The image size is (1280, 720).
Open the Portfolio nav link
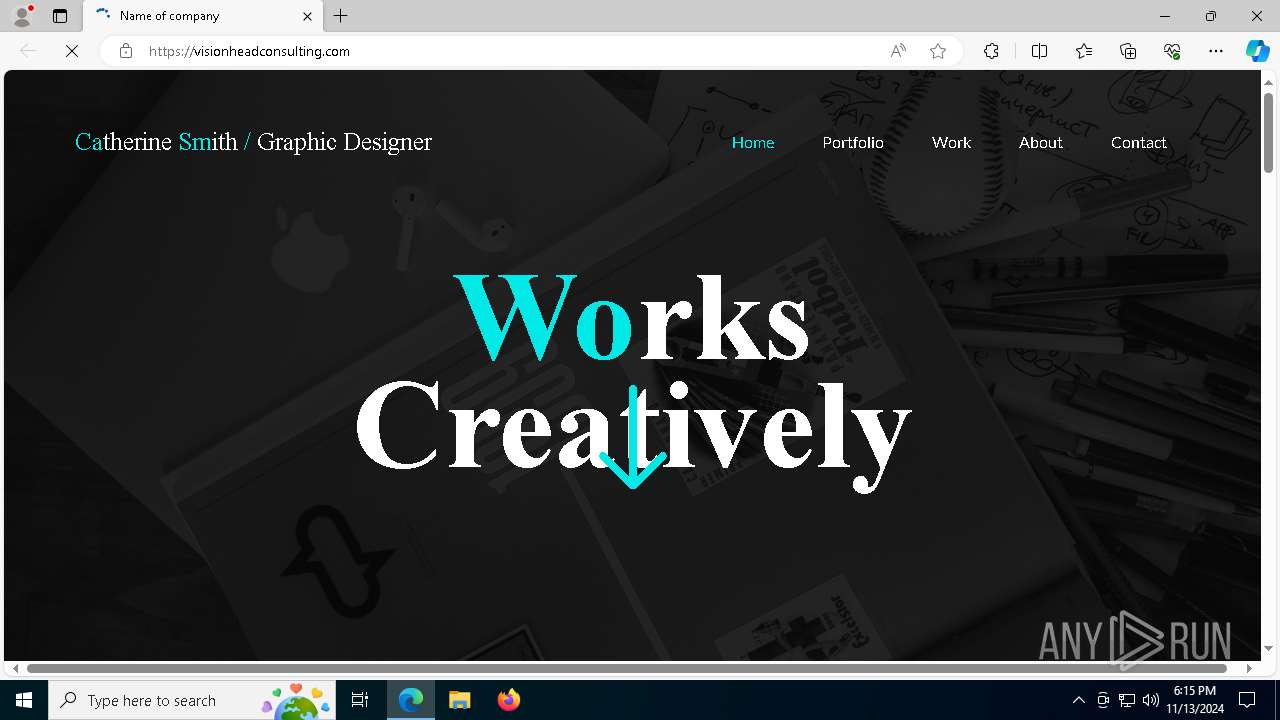pos(853,143)
